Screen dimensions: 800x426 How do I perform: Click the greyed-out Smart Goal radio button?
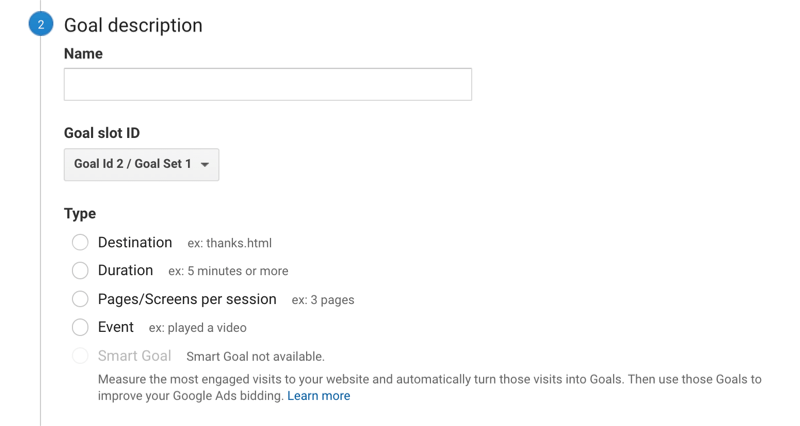pyautogui.click(x=80, y=356)
